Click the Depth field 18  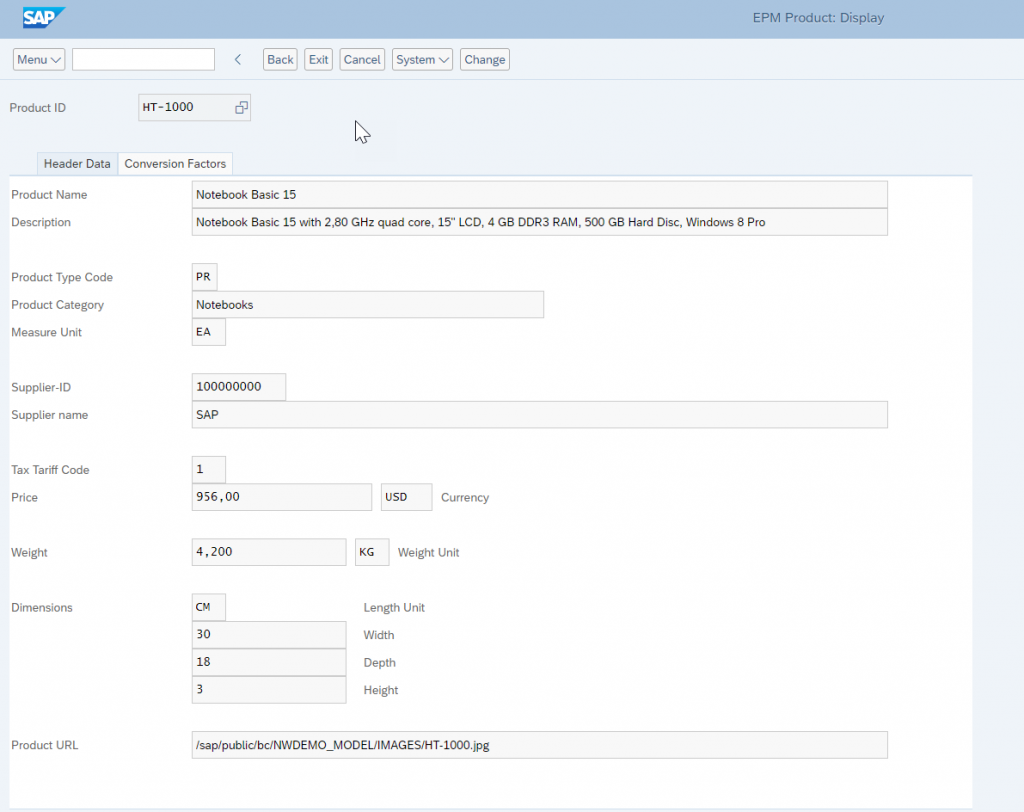268,662
